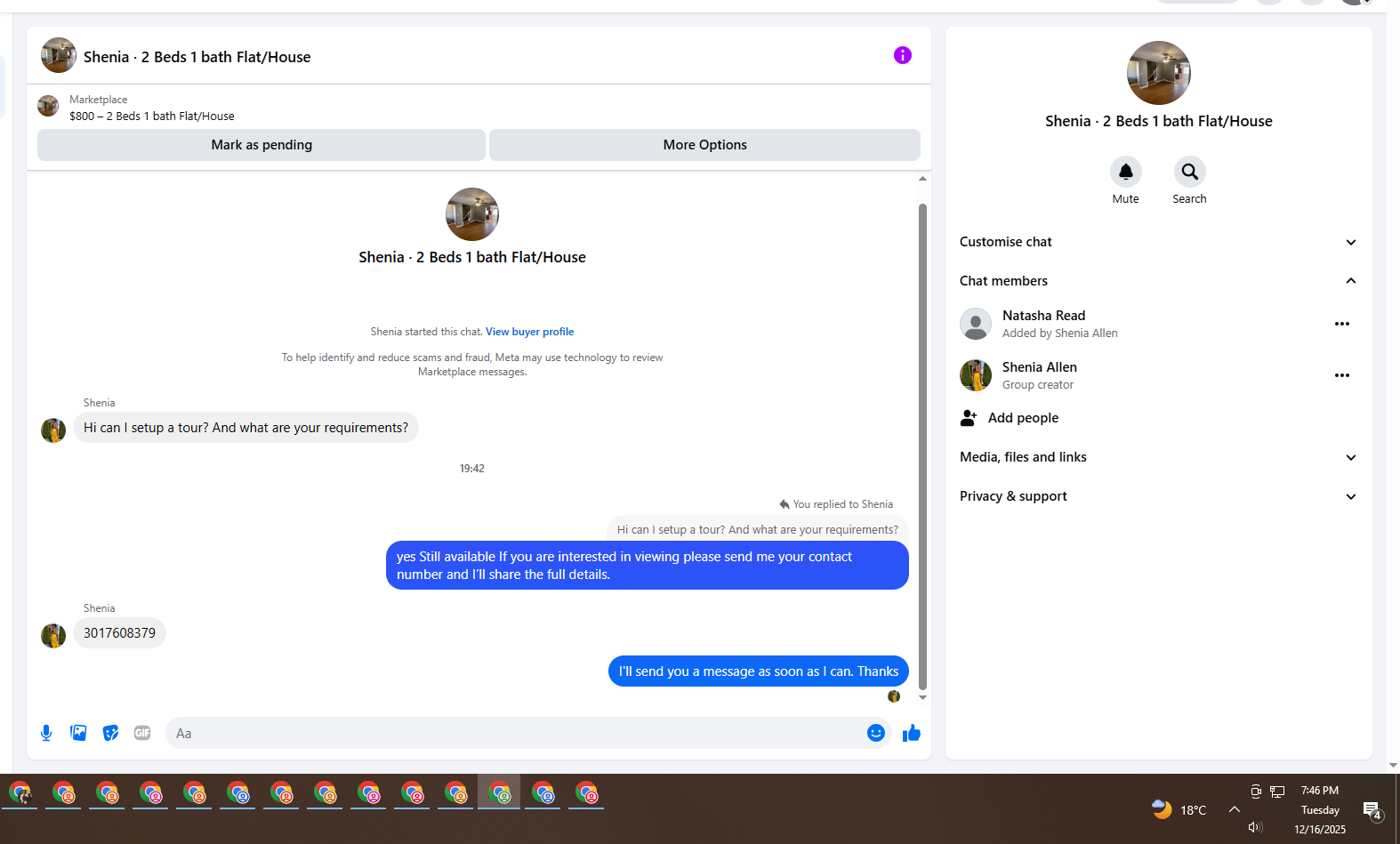The height and width of the screenshot is (844, 1400).
Task: Expand Media, files and links section
Action: (x=1158, y=457)
